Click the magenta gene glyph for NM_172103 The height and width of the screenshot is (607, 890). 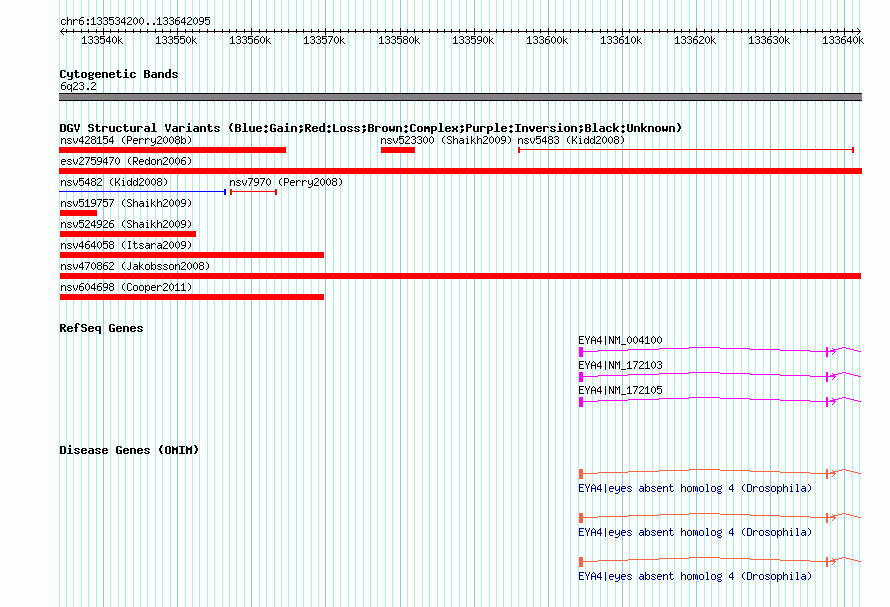click(x=720, y=376)
